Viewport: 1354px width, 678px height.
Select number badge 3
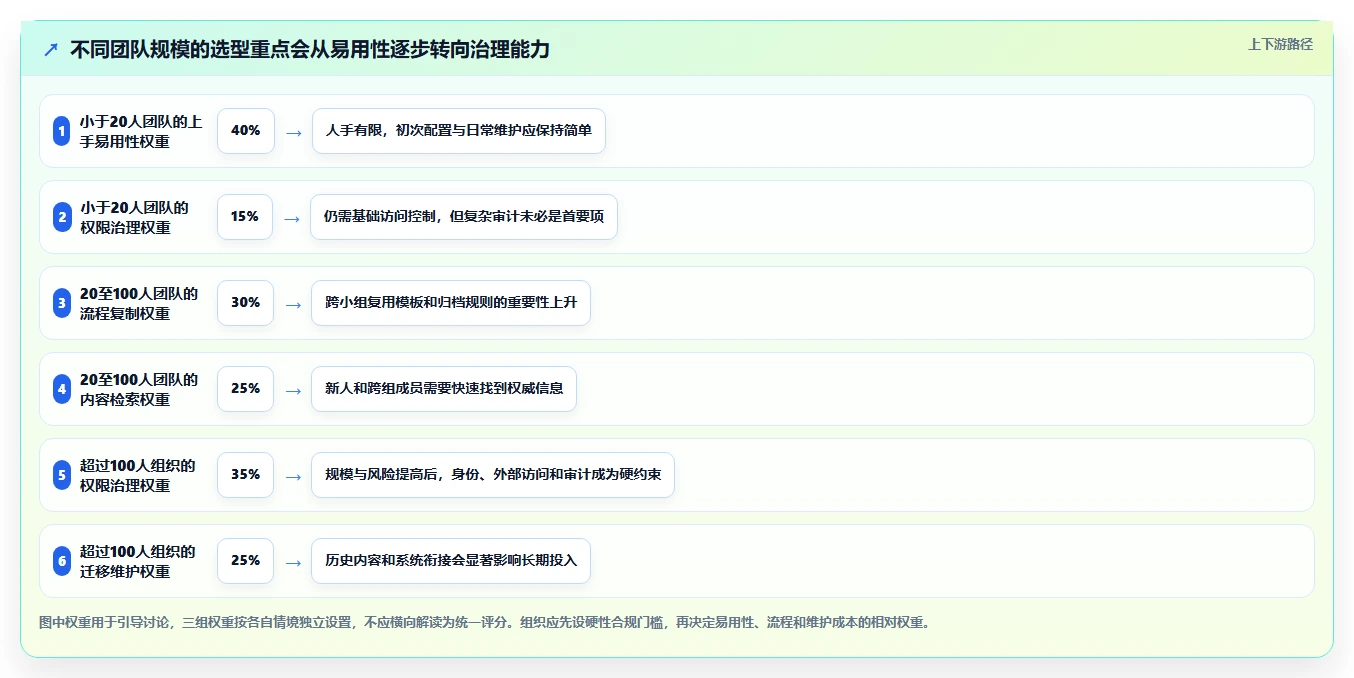click(x=62, y=303)
